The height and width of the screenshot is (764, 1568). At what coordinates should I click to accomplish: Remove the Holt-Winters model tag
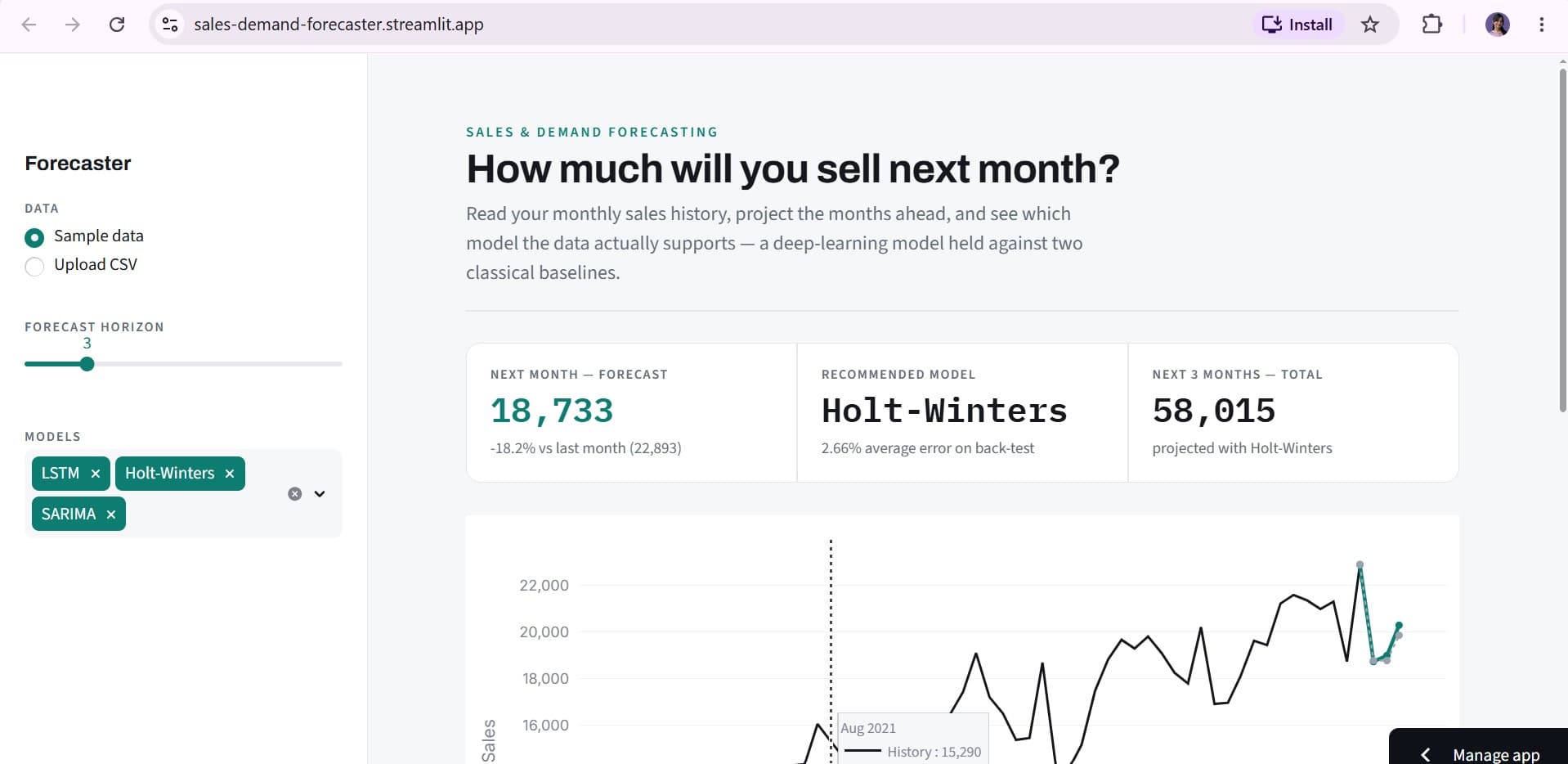[x=230, y=474]
